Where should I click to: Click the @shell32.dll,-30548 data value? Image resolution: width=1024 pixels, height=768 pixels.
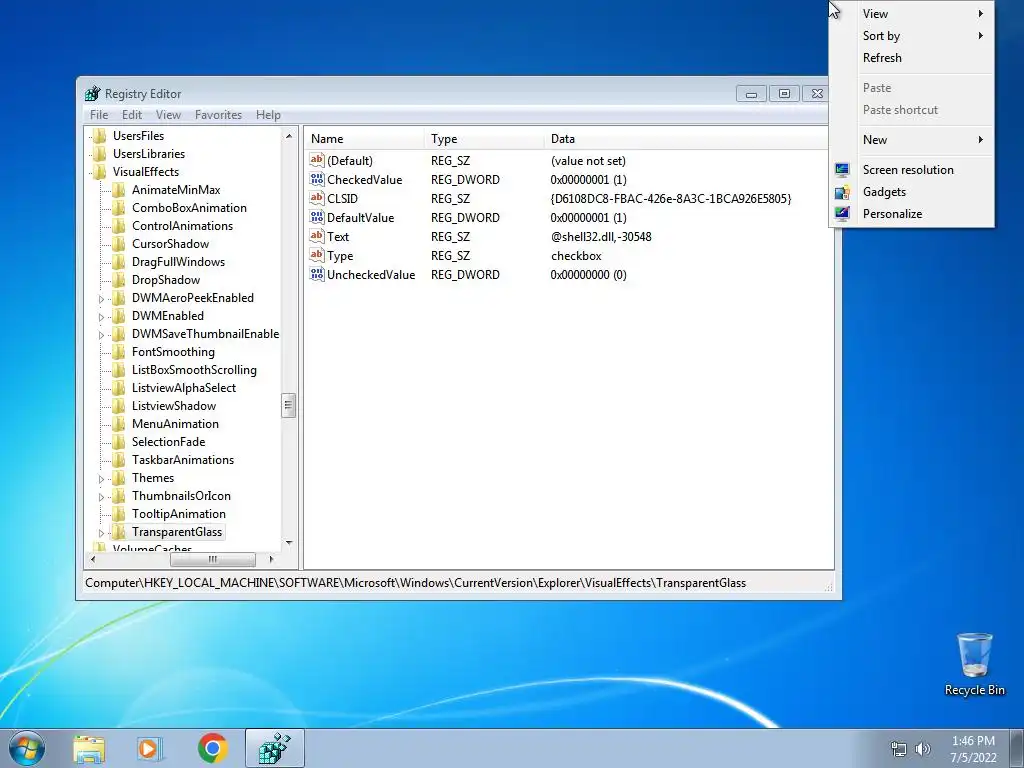click(x=601, y=237)
